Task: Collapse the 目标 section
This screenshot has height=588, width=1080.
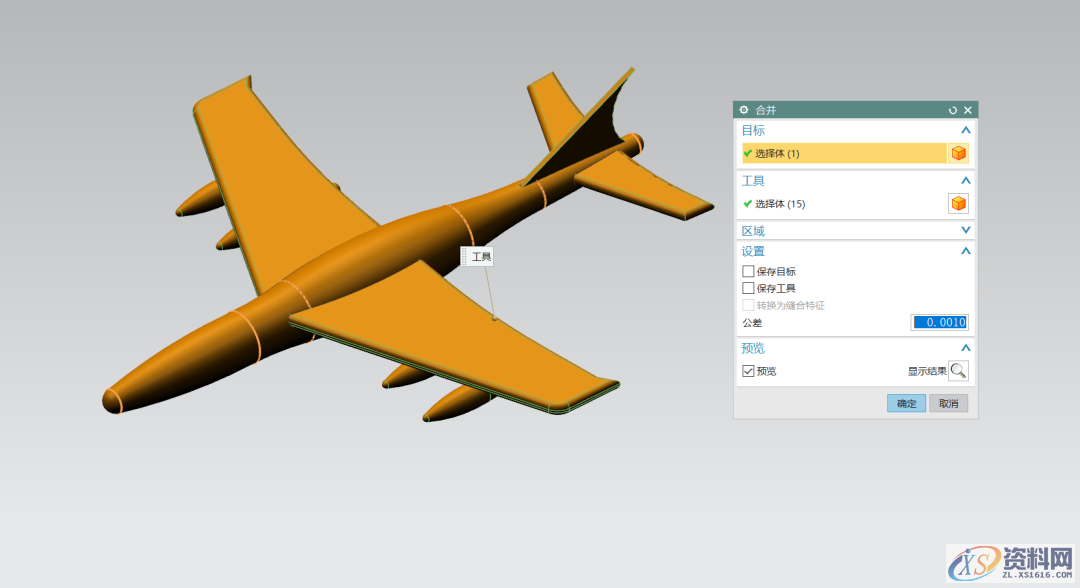Action: 965,130
